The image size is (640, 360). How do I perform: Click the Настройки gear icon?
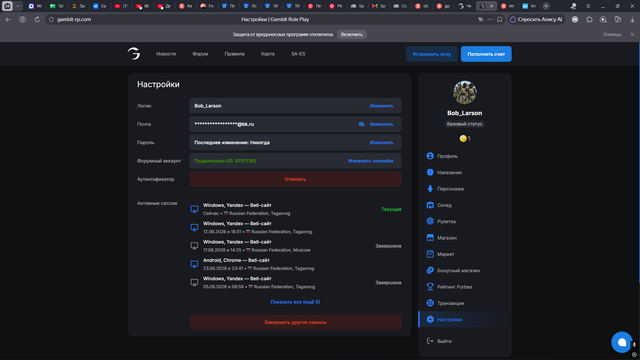click(430, 319)
